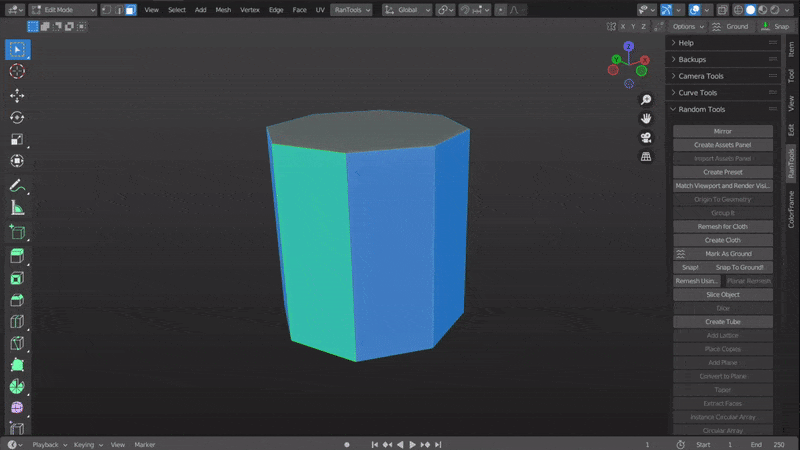Image resolution: width=800 pixels, height=450 pixels.
Task: Open the Vertex menu
Action: point(250,10)
